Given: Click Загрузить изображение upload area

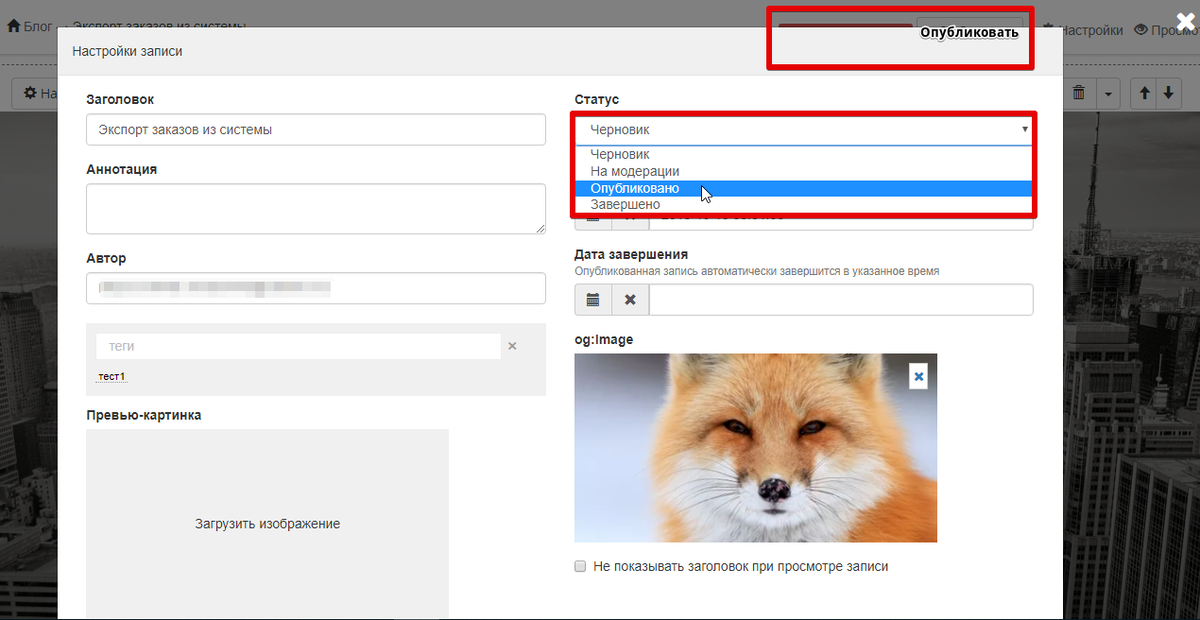Looking at the screenshot, I should (267, 524).
